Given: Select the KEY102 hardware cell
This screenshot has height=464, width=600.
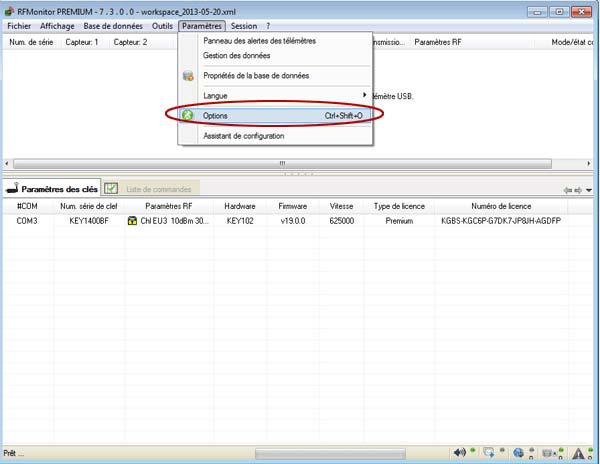Looking at the screenshot, I should [x=240, y=221].
